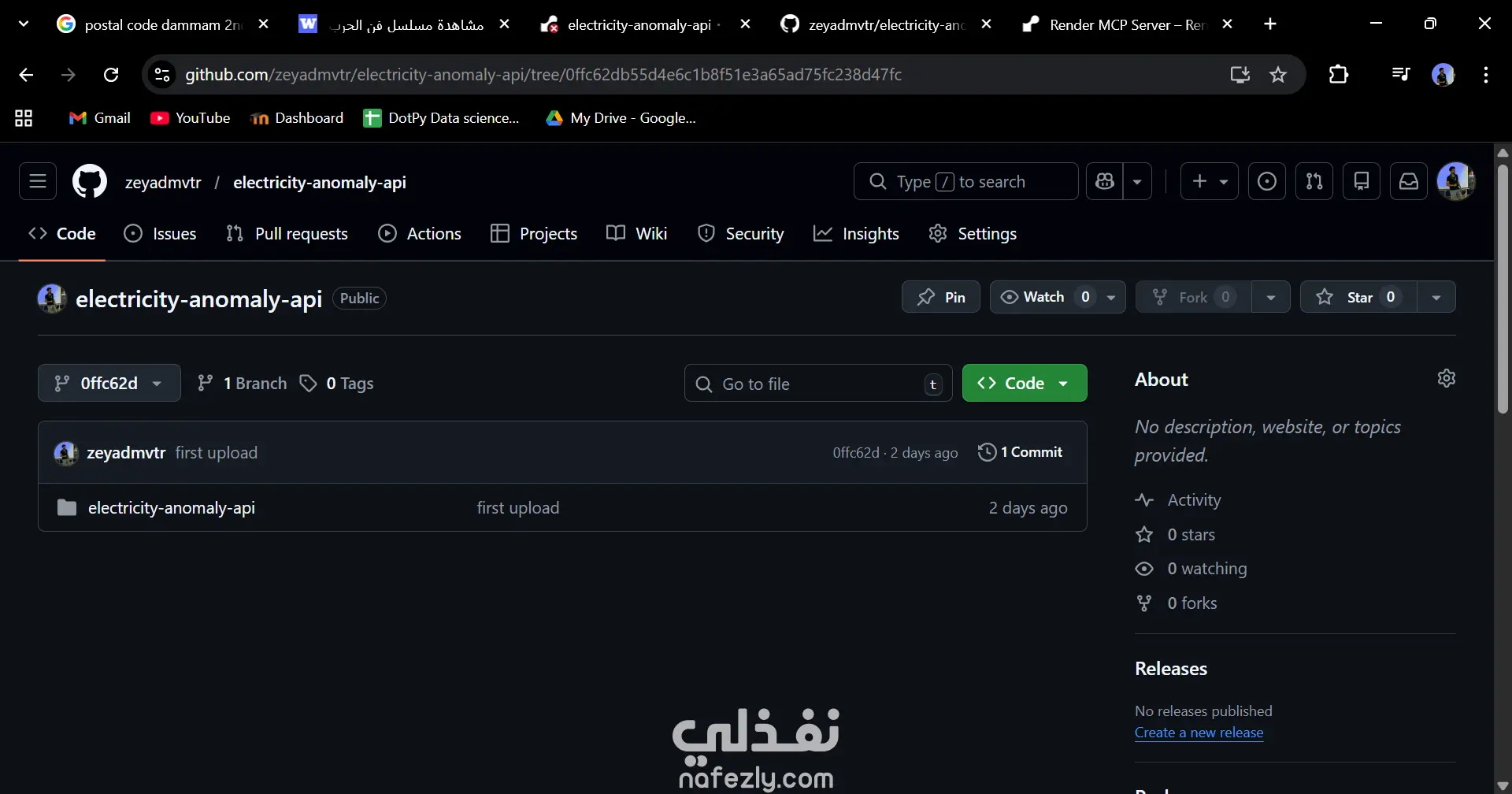The width and height of the screenshot is (1512, 794).
Task: Open the Repositories icon in header
Action: 1362,182
